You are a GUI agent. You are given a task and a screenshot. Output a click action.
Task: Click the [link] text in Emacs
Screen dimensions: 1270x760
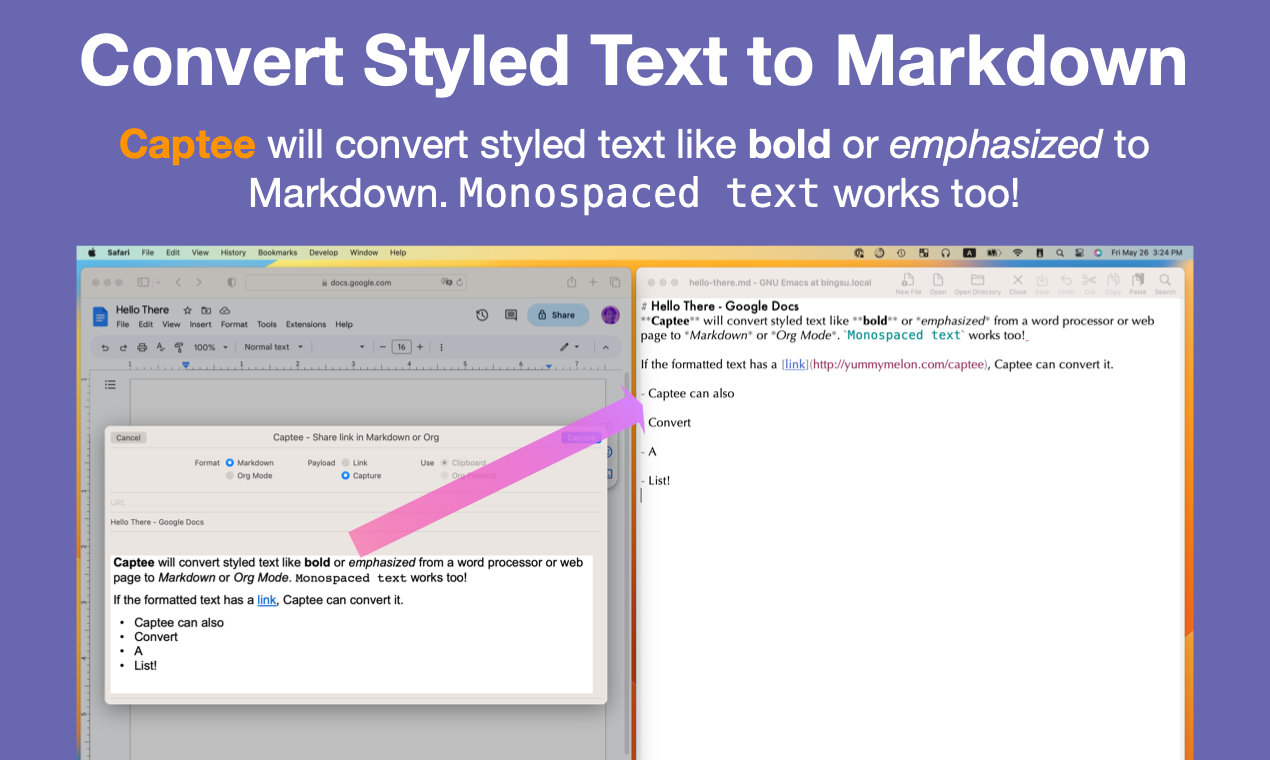click(795, 364)
